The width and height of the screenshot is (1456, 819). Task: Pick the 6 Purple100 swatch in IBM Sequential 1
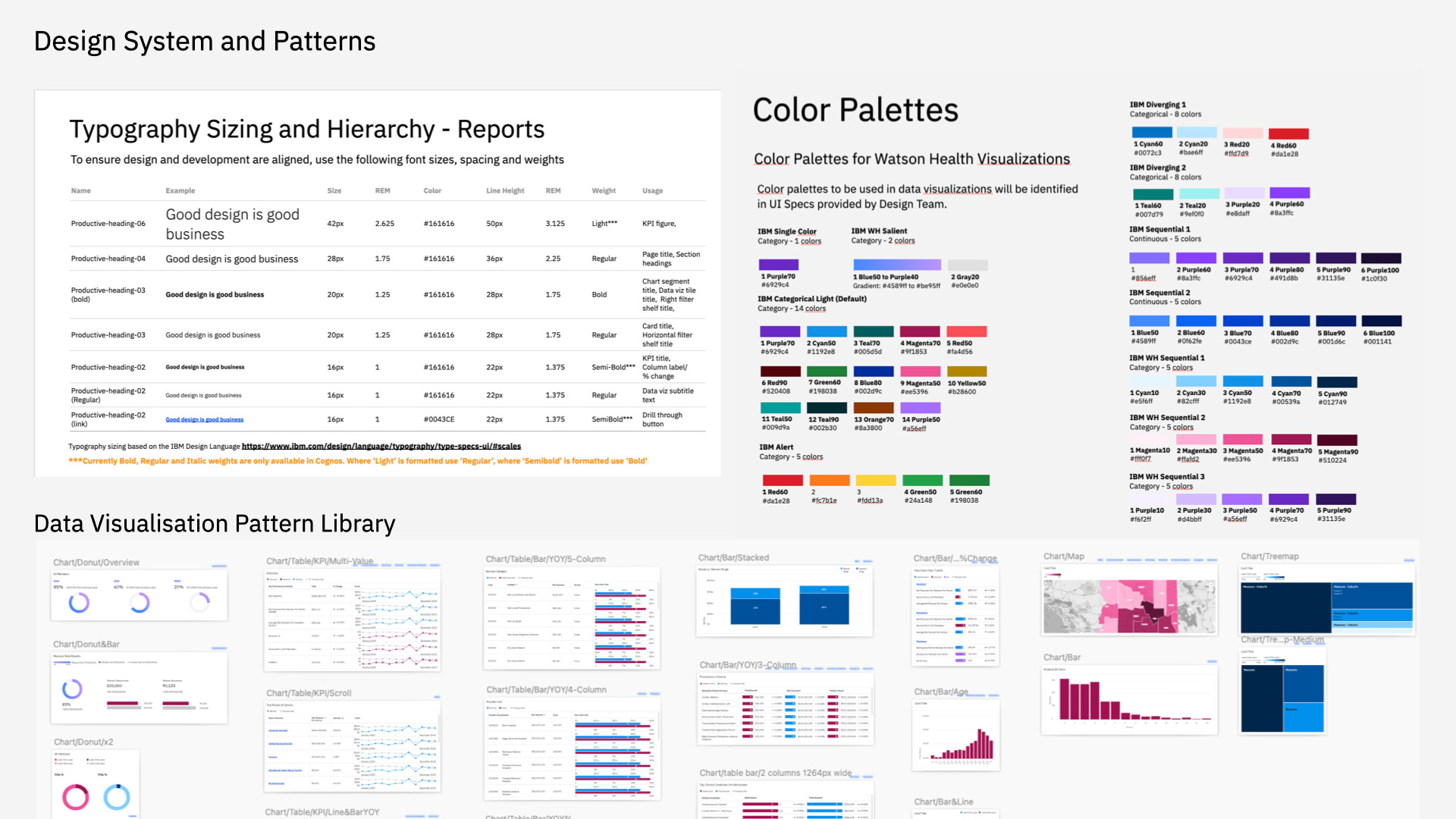coord(1381,258)
